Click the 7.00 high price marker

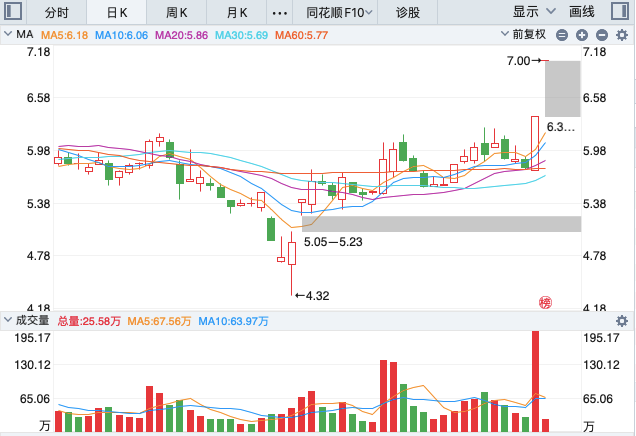(x=524, y=61)
